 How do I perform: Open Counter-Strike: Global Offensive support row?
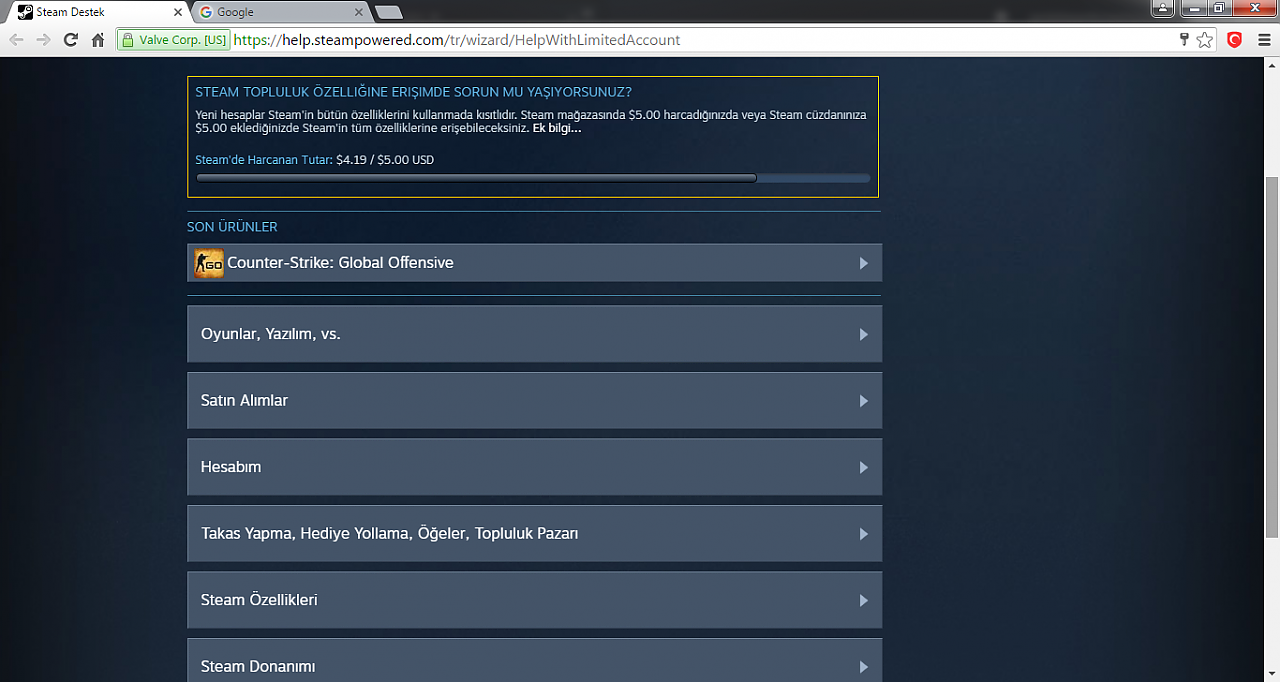pyautogui.click(x=534, y=263)
